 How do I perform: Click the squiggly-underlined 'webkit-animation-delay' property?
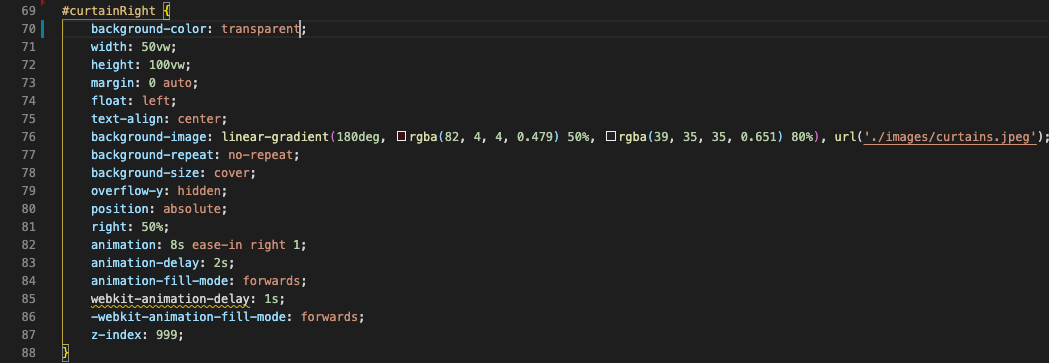(x=170, y=299)
